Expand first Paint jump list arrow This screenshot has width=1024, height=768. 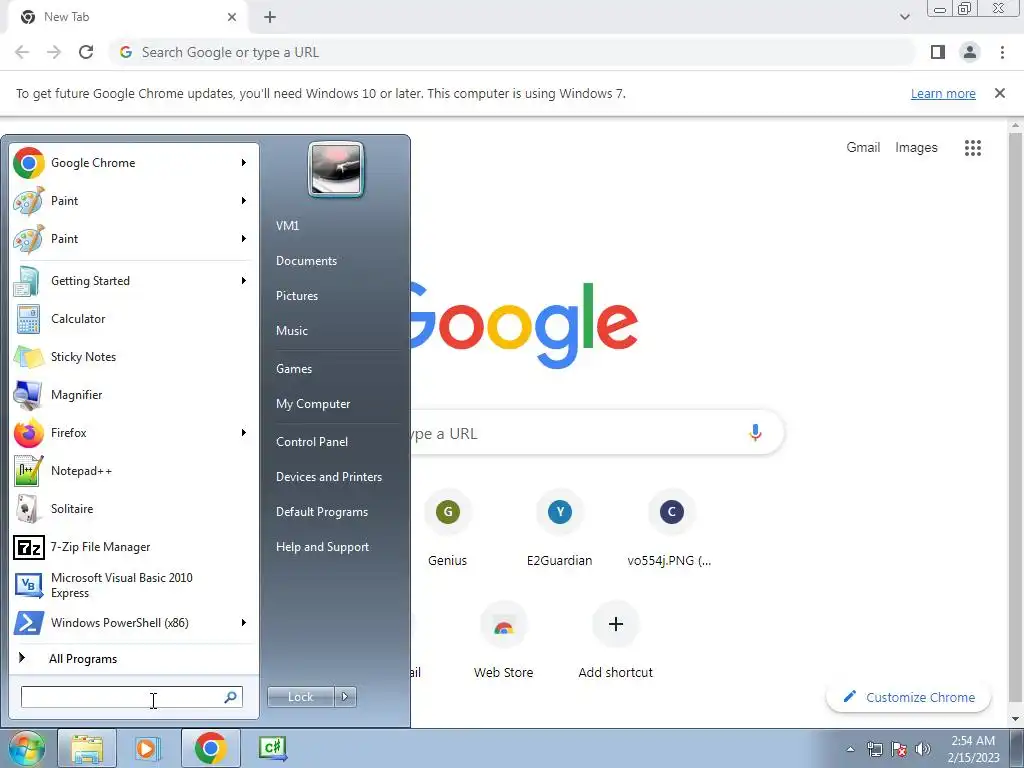pos(244,200)
